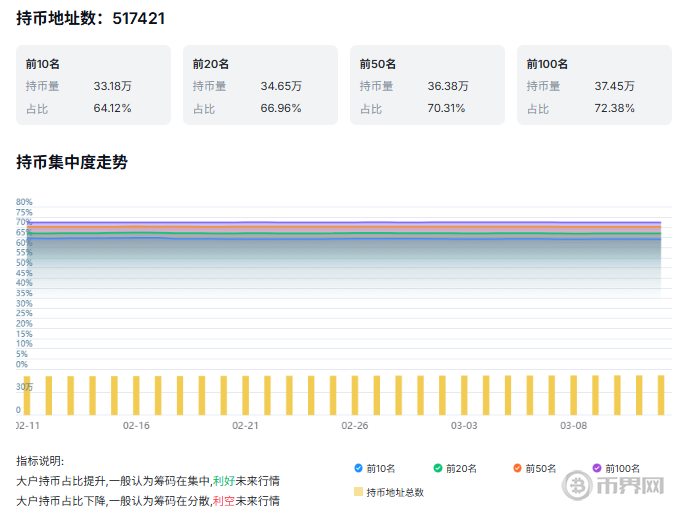Hide the 前100名 series via its legend label
675x513 pixels.
pyautogui.click(x=623, y=468)
